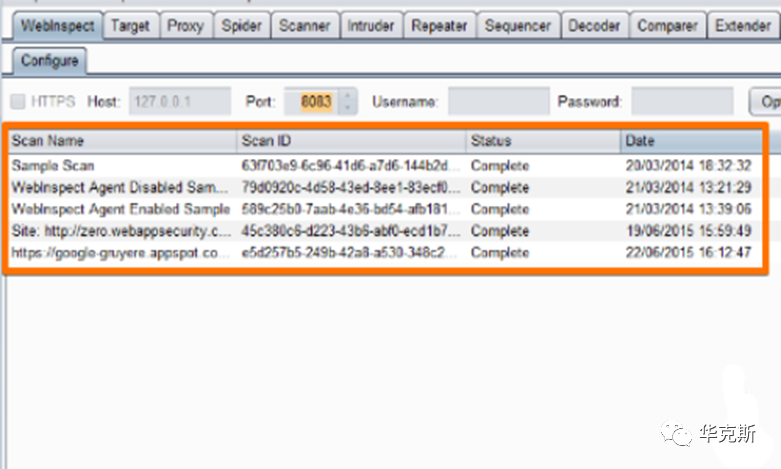
Task: Decrease the Port value with down arrow
Action: 347,107
